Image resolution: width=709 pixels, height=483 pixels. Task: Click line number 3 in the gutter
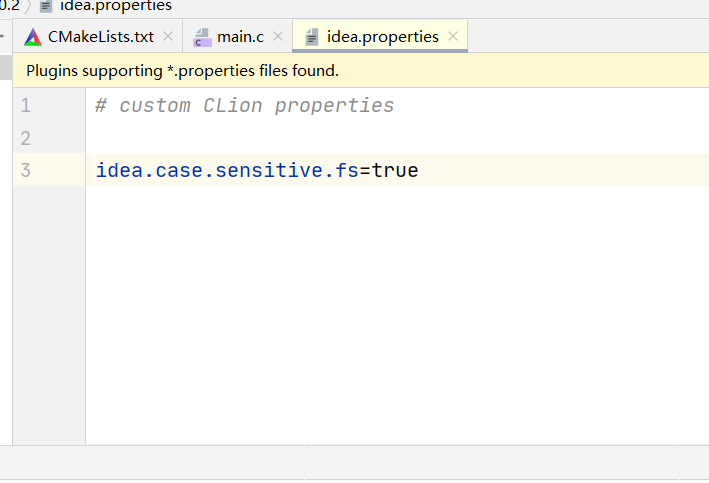[x=25, y=171]
